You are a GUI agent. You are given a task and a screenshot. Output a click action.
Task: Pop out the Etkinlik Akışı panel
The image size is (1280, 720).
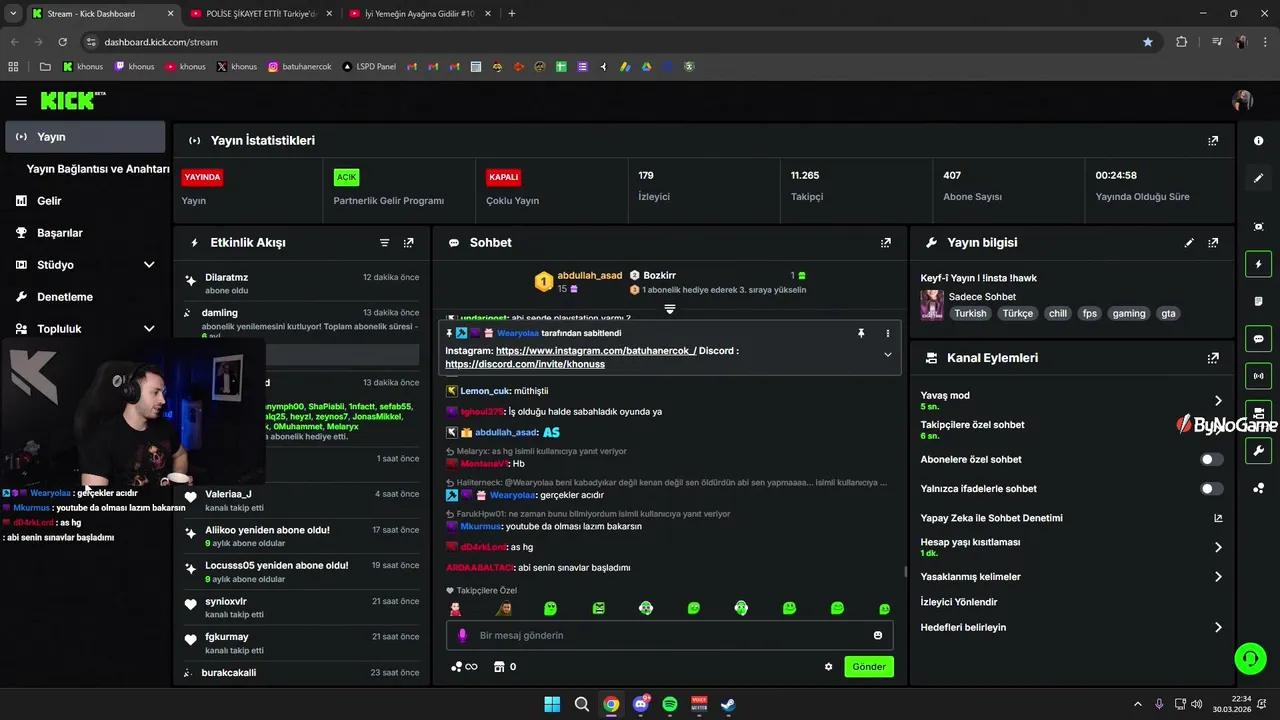coord(408,243)
